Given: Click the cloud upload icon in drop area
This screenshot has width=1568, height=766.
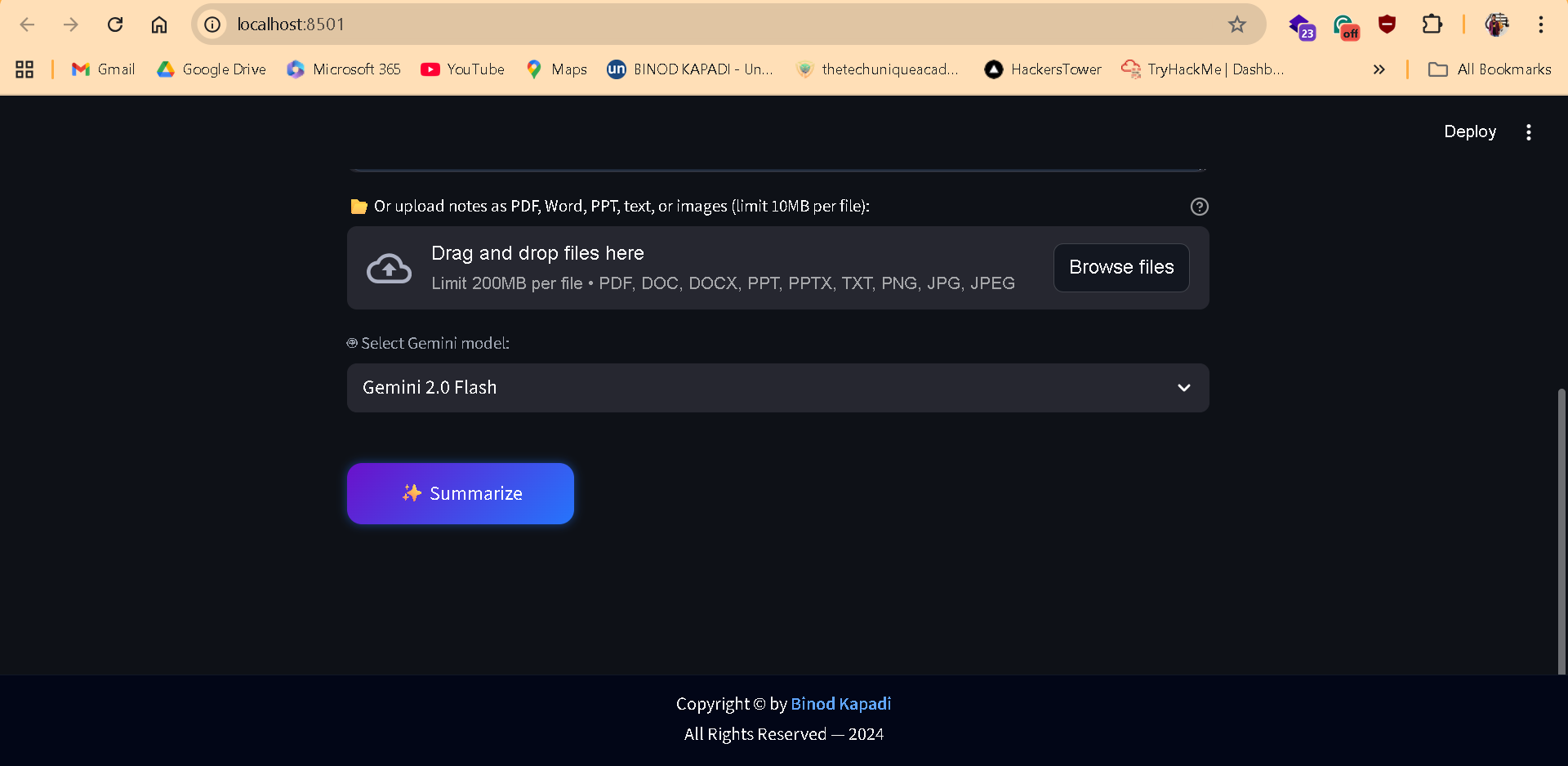Looking at the screenshot, I should [389, 268].
